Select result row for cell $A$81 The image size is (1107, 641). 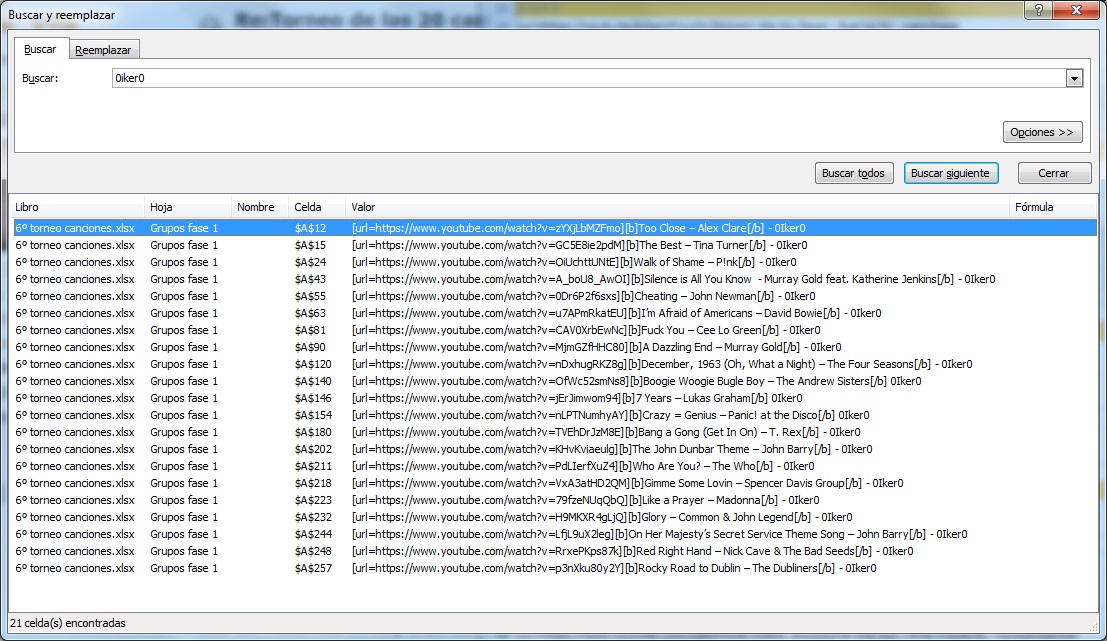555,330
